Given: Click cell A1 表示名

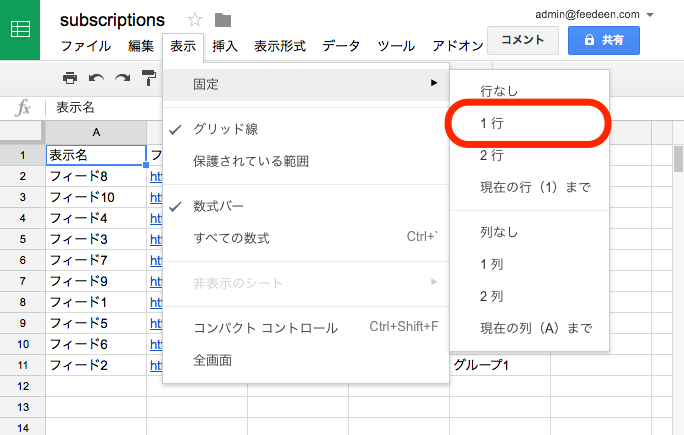Looking at the screenshot, I should coord(96,155).
